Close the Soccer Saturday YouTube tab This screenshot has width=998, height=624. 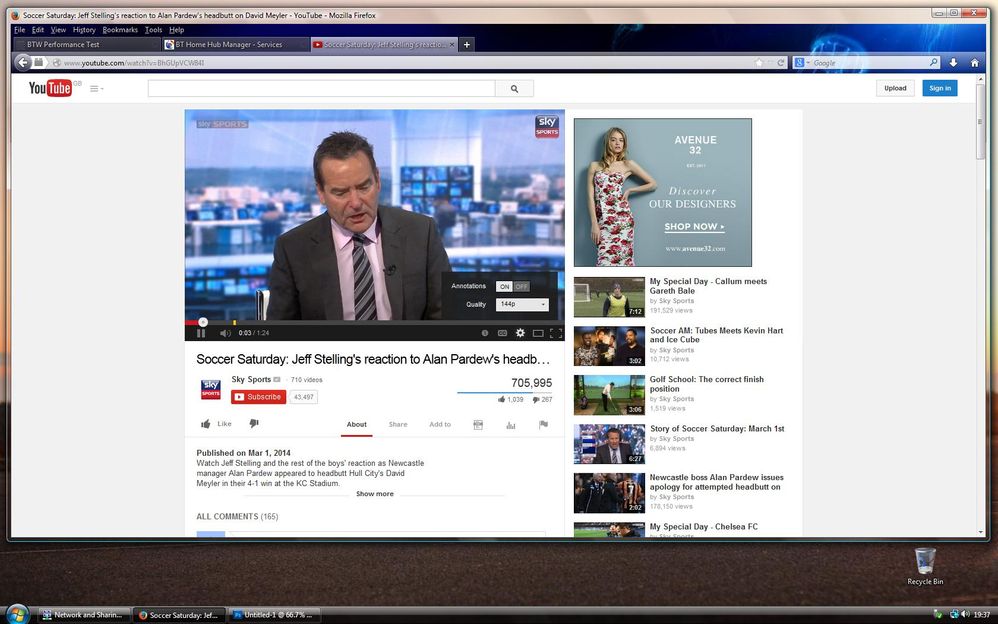[452, 45]
